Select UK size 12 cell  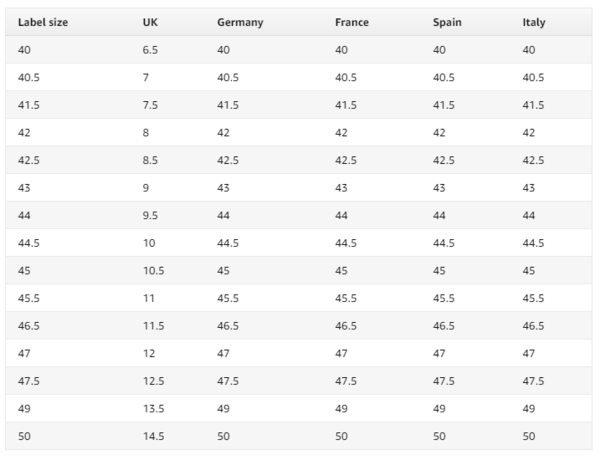point(149,353)
